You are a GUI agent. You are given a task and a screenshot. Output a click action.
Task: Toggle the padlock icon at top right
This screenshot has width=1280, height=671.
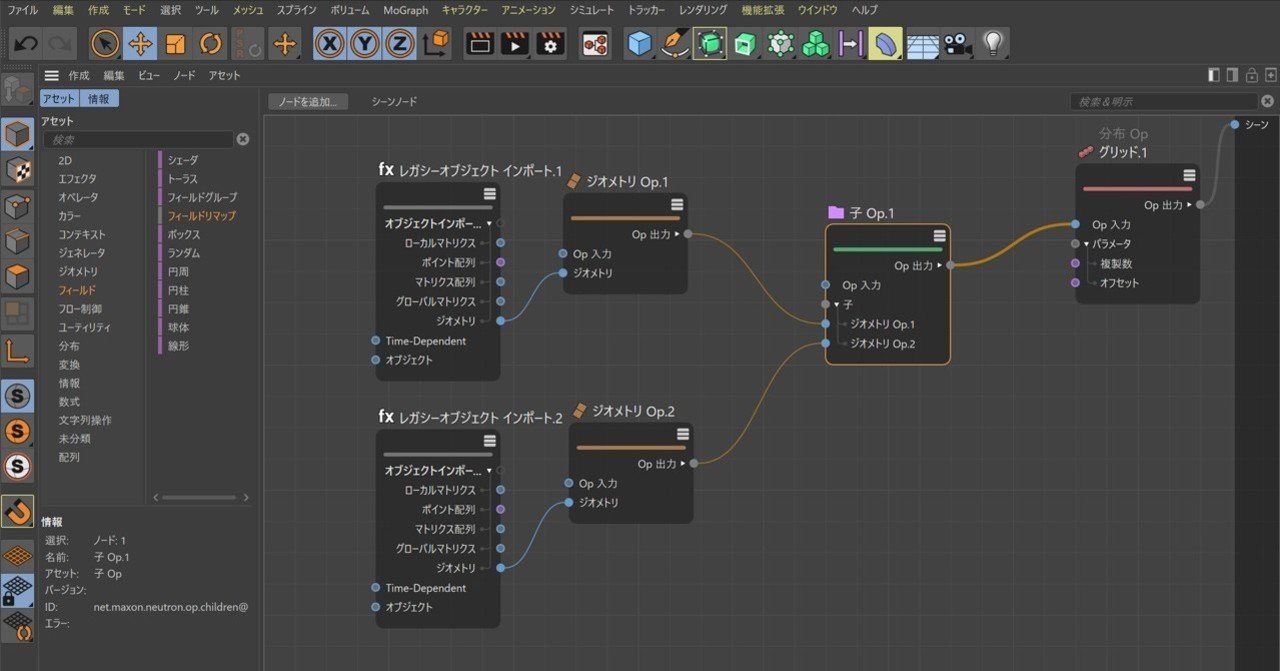(x=1252, y=75)
